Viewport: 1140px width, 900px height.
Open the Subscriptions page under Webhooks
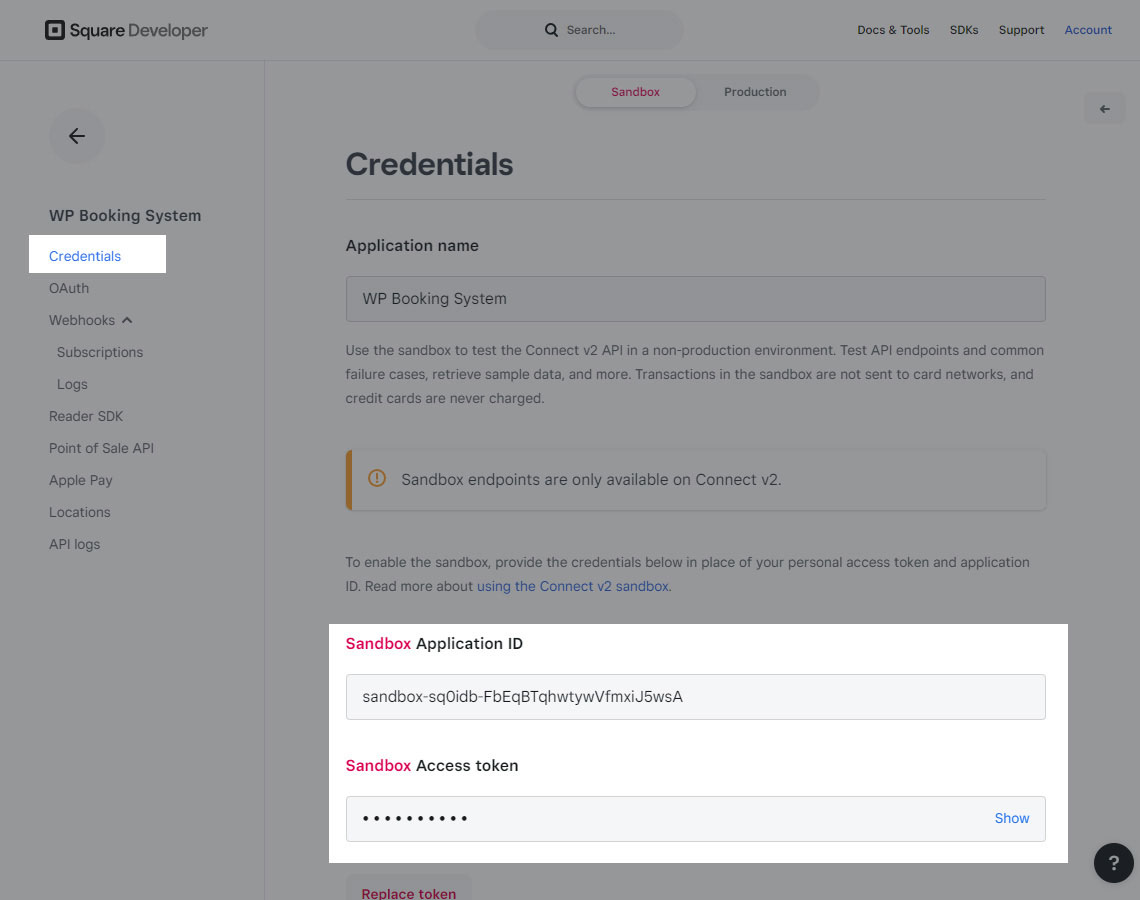[100, 353]
